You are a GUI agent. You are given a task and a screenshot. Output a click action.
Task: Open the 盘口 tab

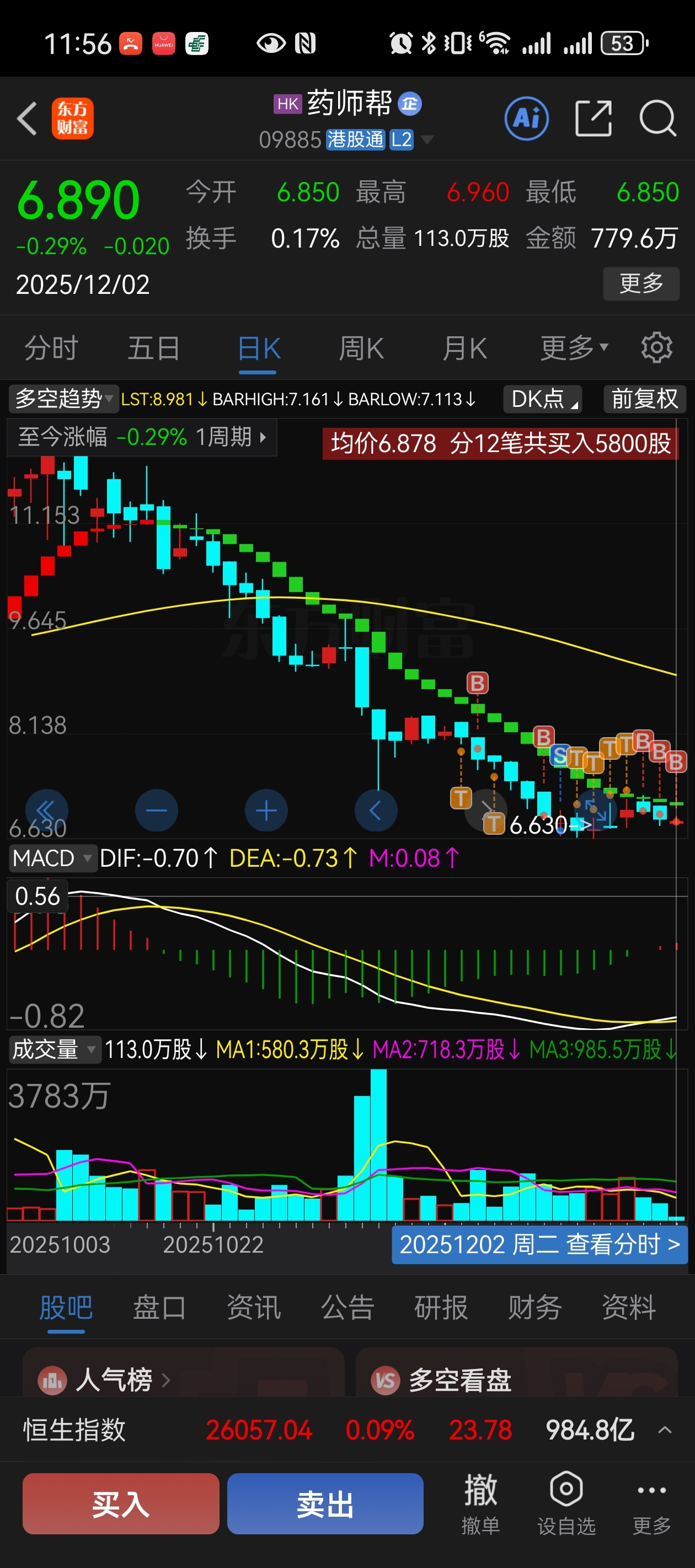(x=159, y=1307)
